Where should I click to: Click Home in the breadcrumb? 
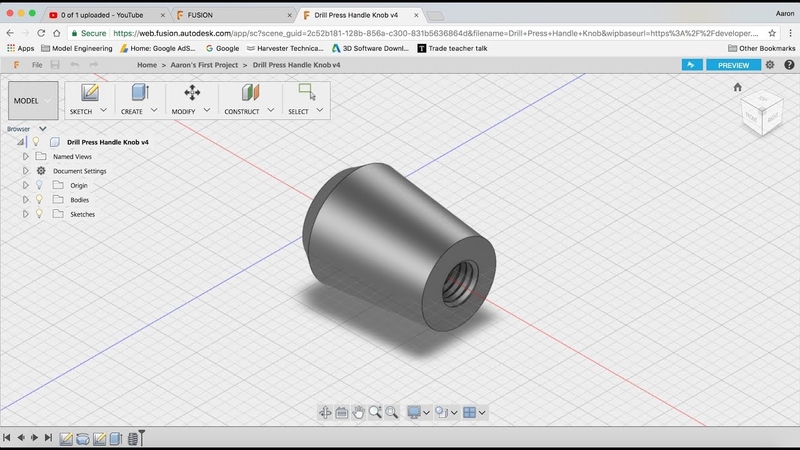[147, 65]
